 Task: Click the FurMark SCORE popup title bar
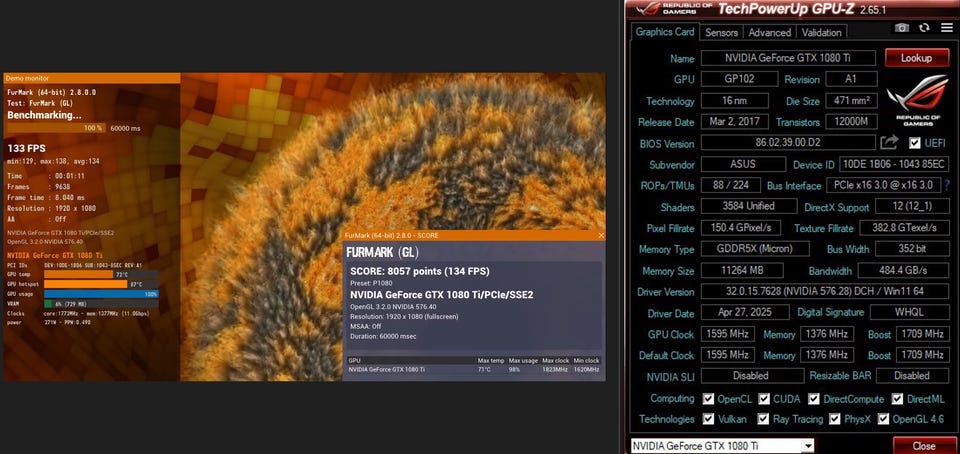click(474, 236)
